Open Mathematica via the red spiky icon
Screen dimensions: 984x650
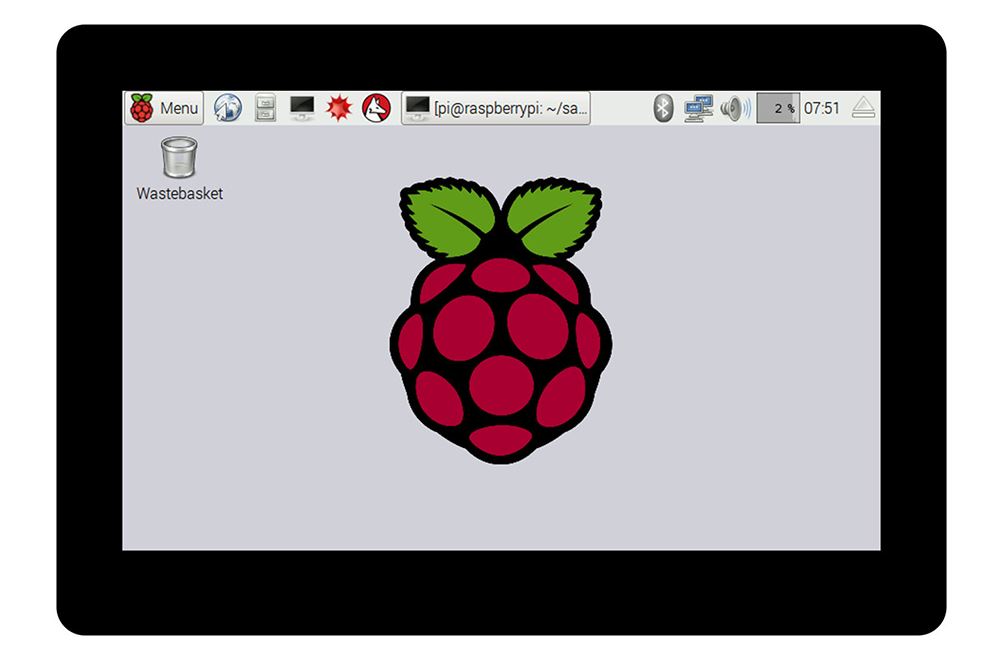339,108
